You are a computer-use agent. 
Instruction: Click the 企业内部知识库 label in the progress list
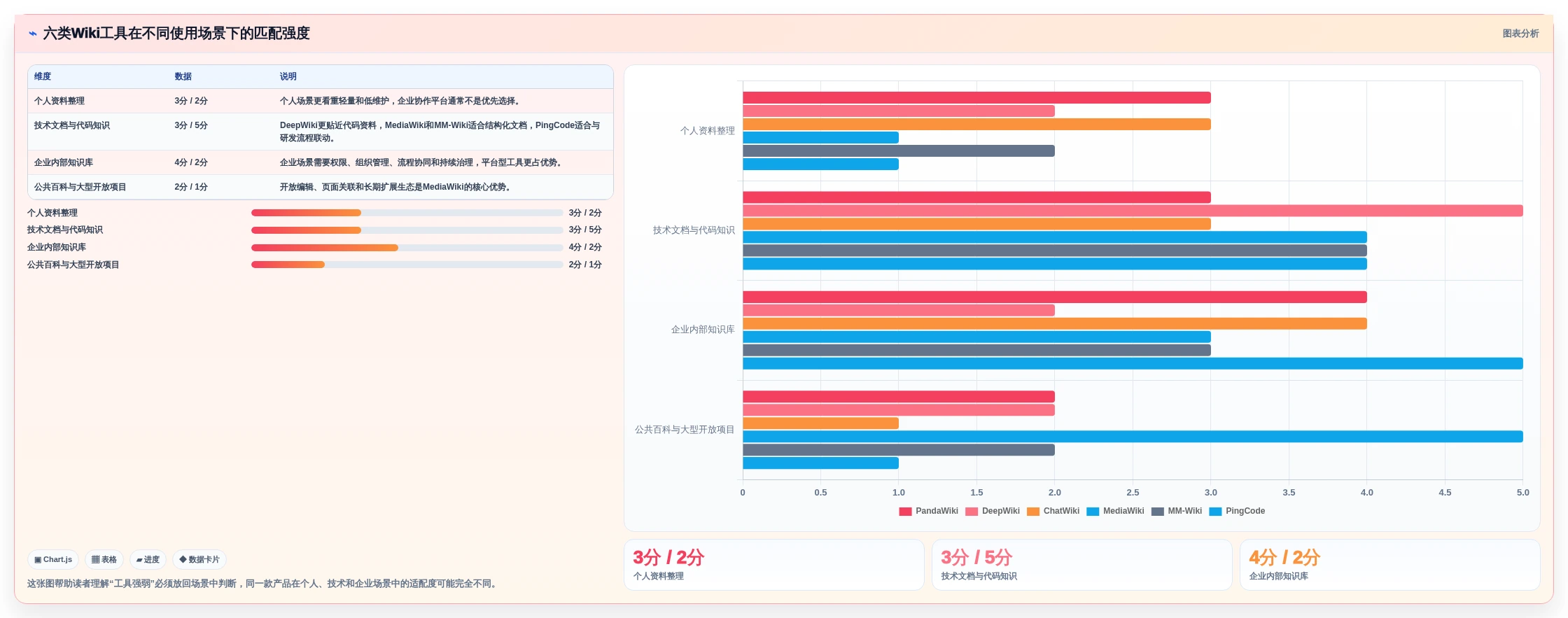pos(57,247)
